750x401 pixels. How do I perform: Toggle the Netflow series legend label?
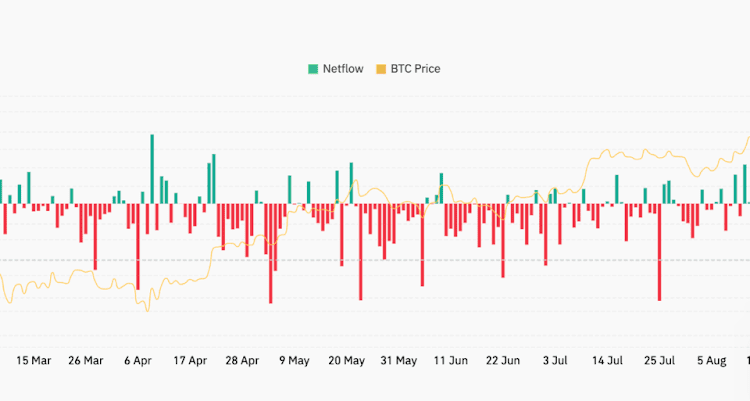[341, 69]
